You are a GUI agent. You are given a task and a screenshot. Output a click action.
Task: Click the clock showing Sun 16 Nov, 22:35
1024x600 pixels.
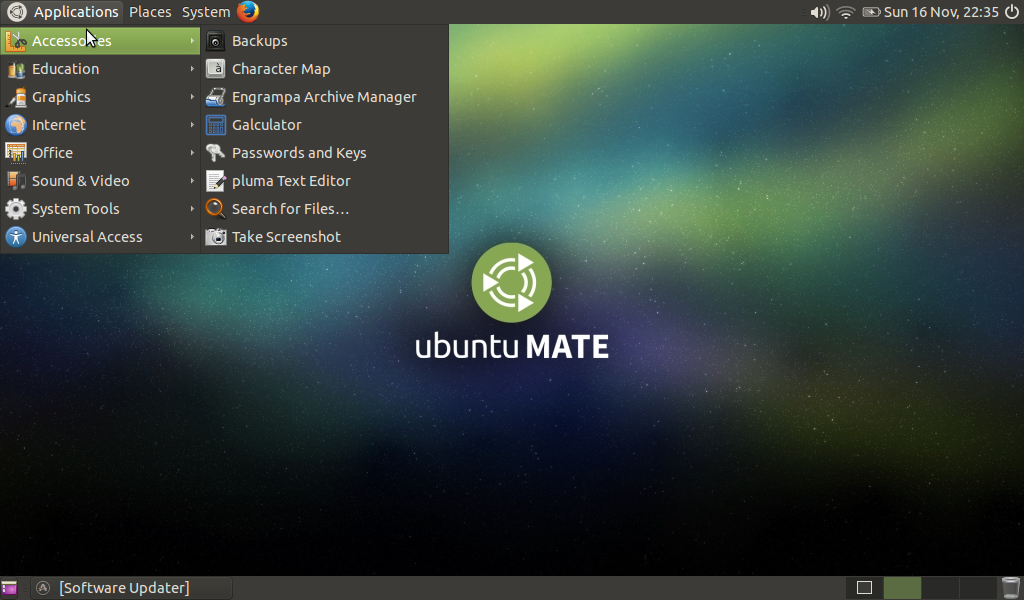click(941, 12)
